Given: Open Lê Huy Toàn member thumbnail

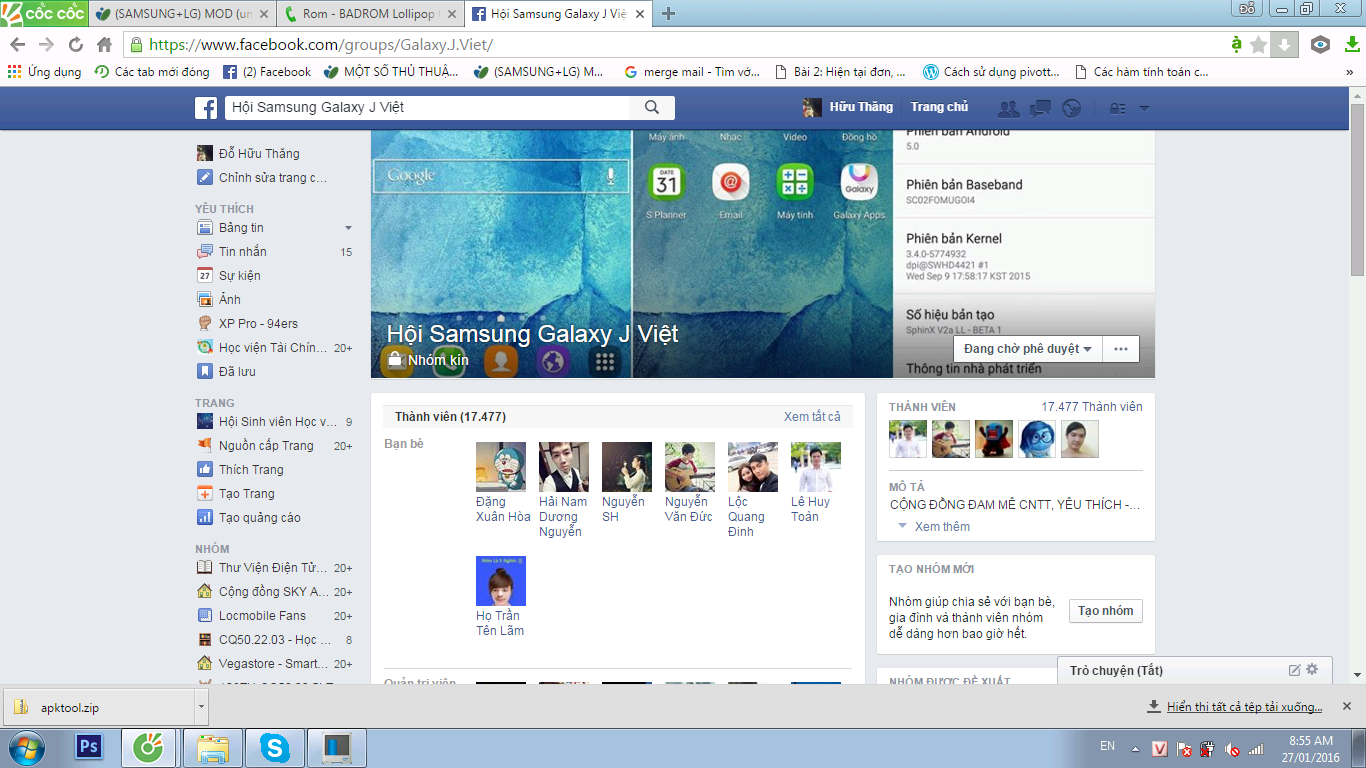Looking at the screenshot, I should pos(815,467).
